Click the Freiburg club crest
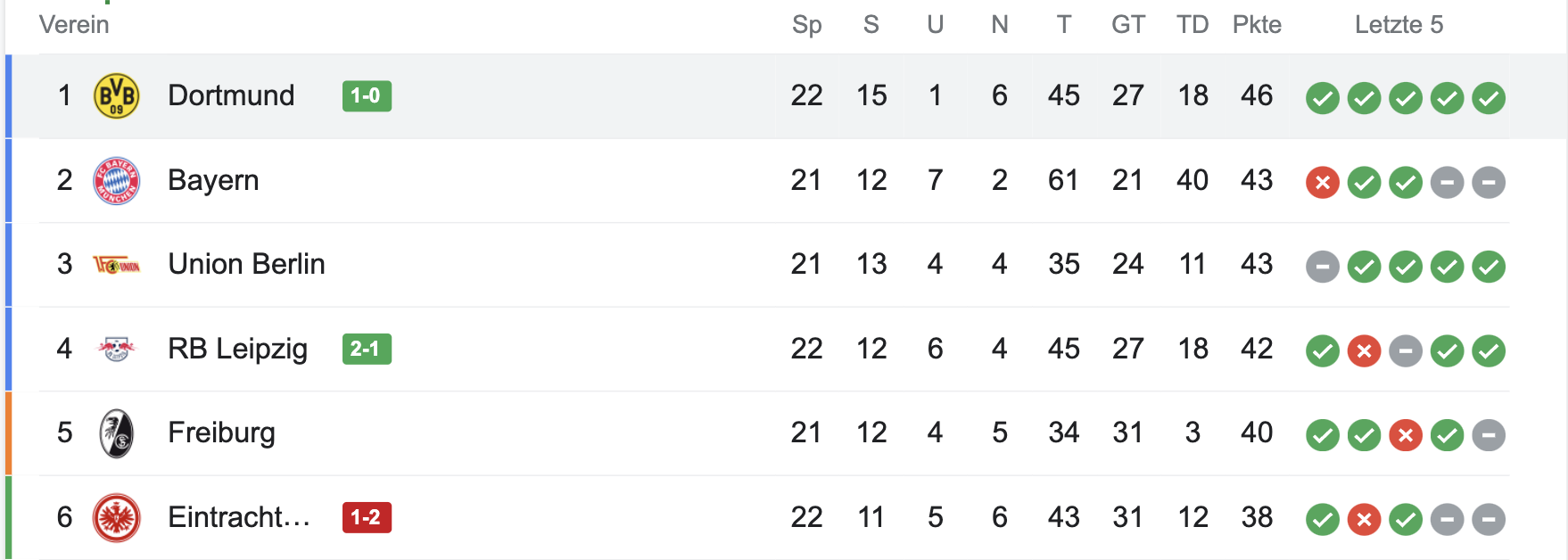 pos(116,433)
